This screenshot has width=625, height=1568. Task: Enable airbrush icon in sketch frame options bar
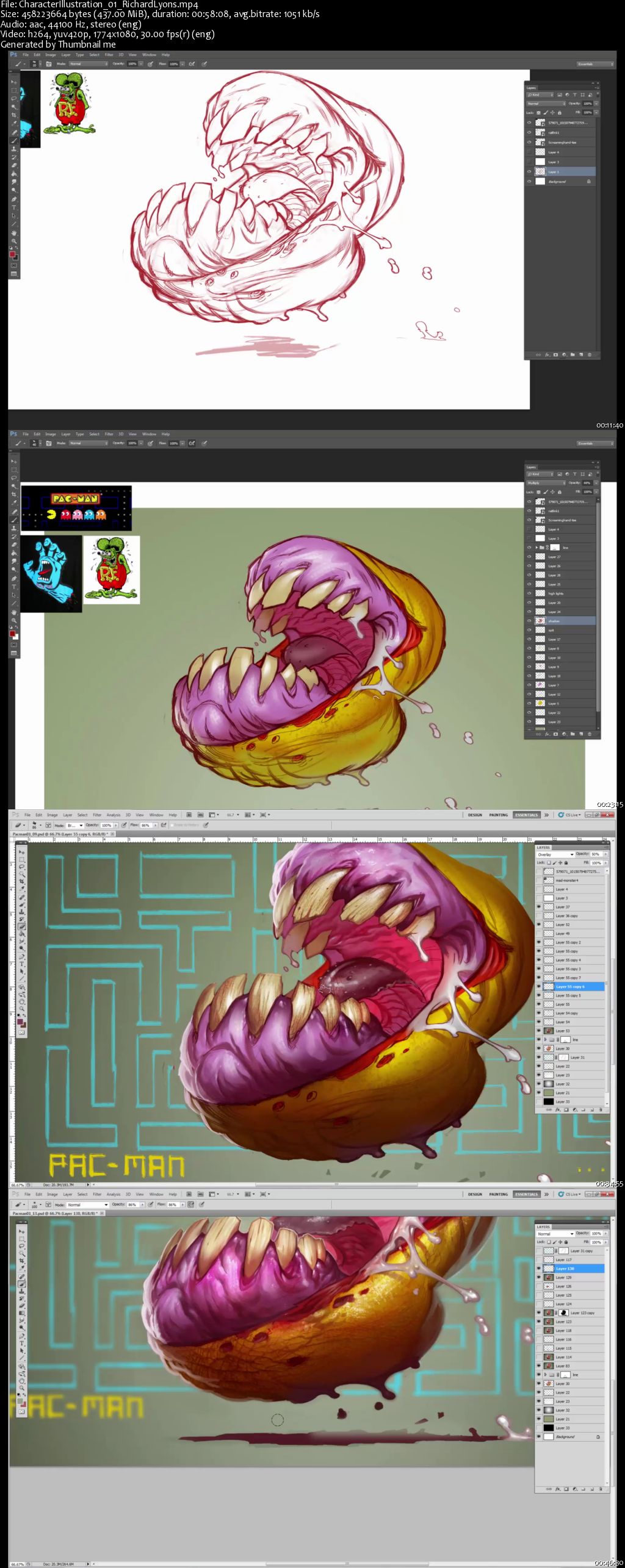[192, 63]
